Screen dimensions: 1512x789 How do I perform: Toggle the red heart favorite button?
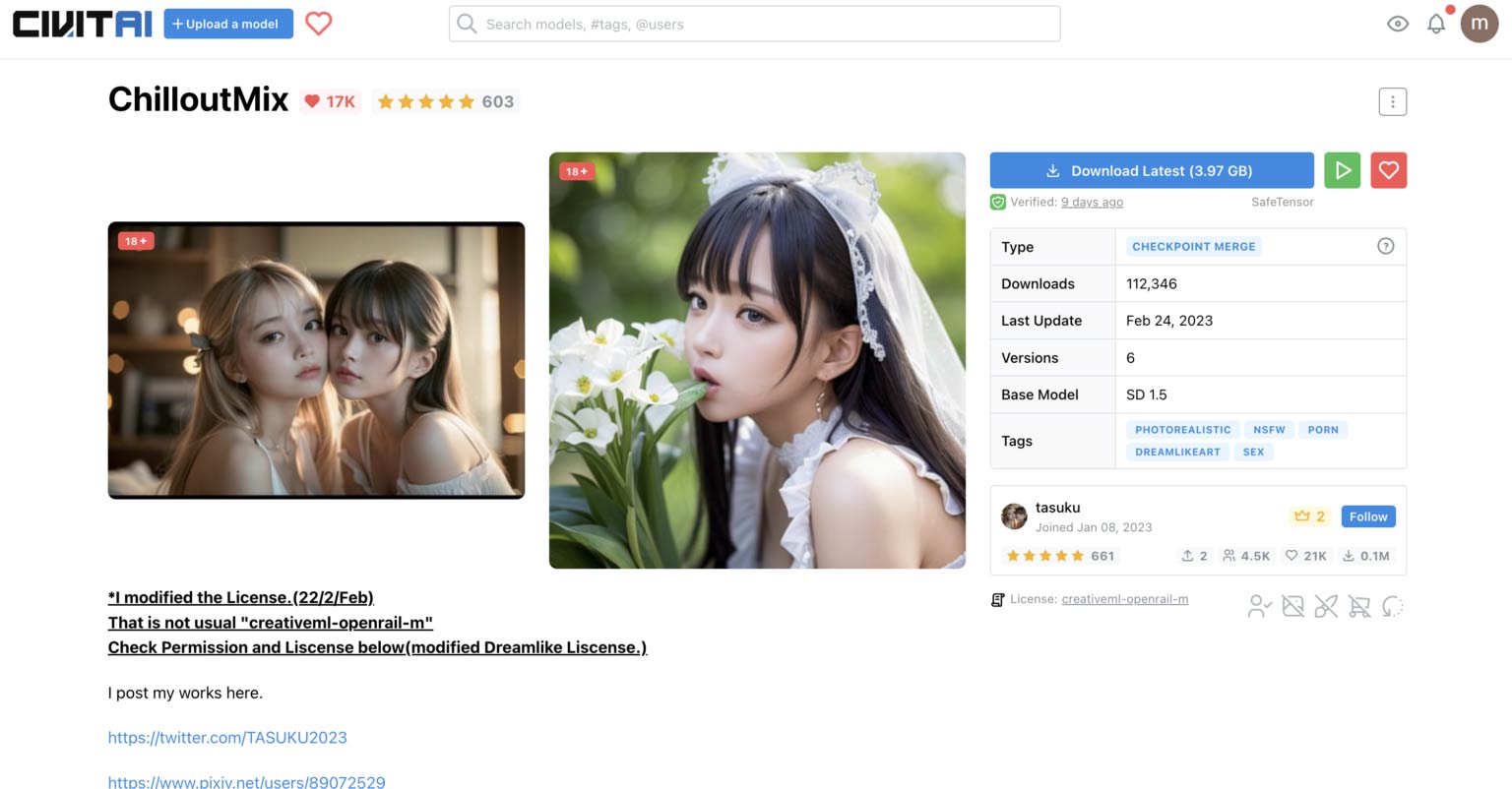coord(1388,170)
